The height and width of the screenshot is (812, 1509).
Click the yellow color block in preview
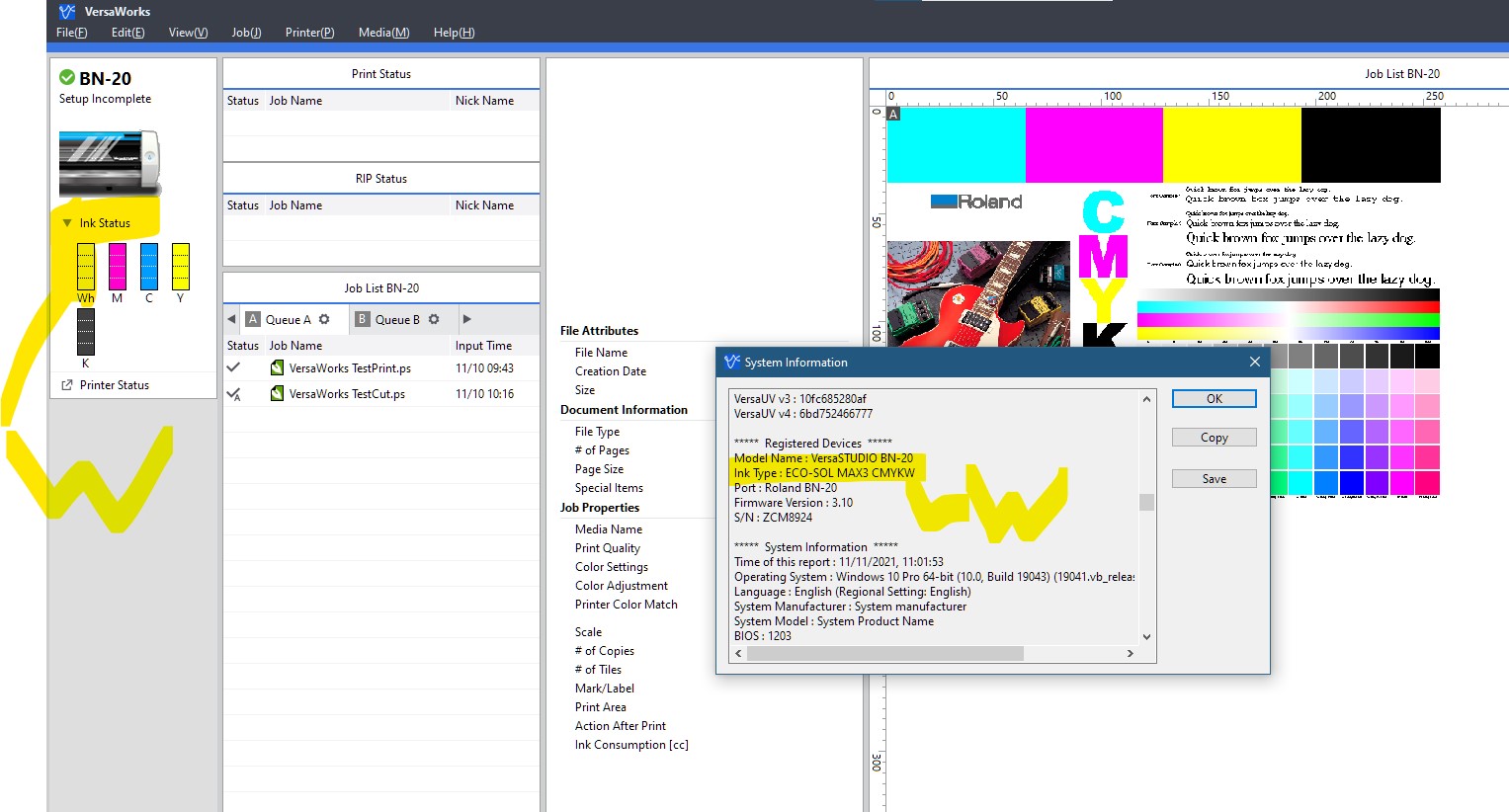(x=1232, y=145)
